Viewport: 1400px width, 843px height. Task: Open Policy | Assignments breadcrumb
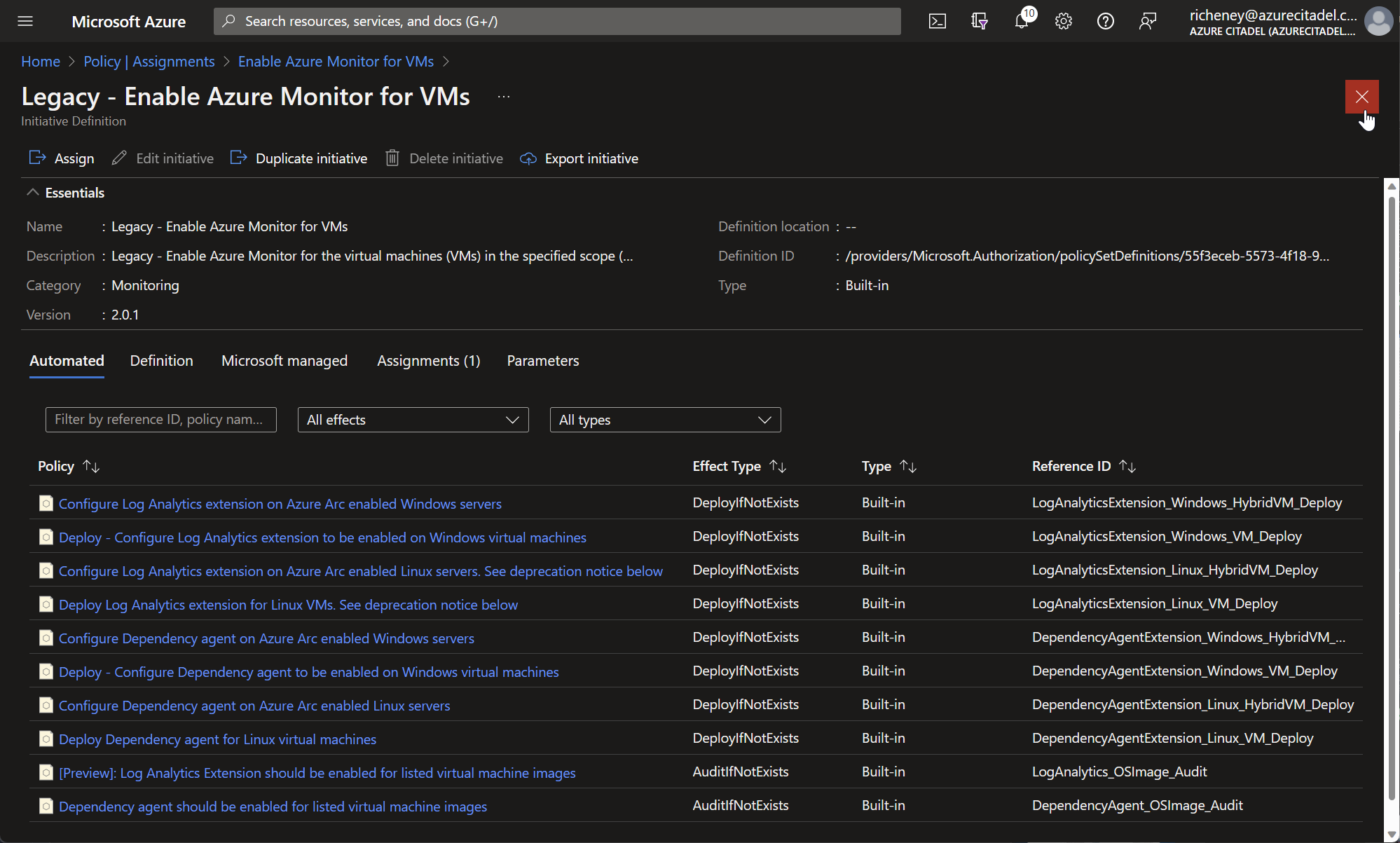click(149, 62)
